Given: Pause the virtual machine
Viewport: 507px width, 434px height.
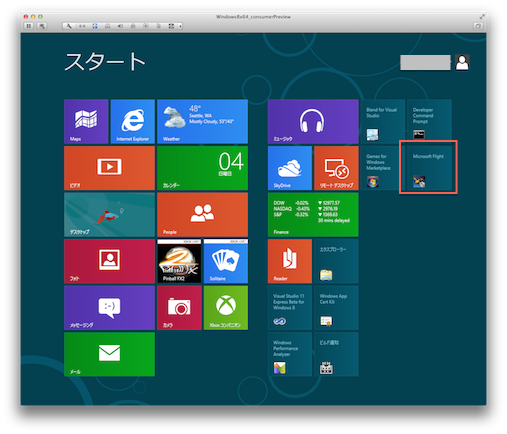Looking at the screenshot, I should click(29, 26).
